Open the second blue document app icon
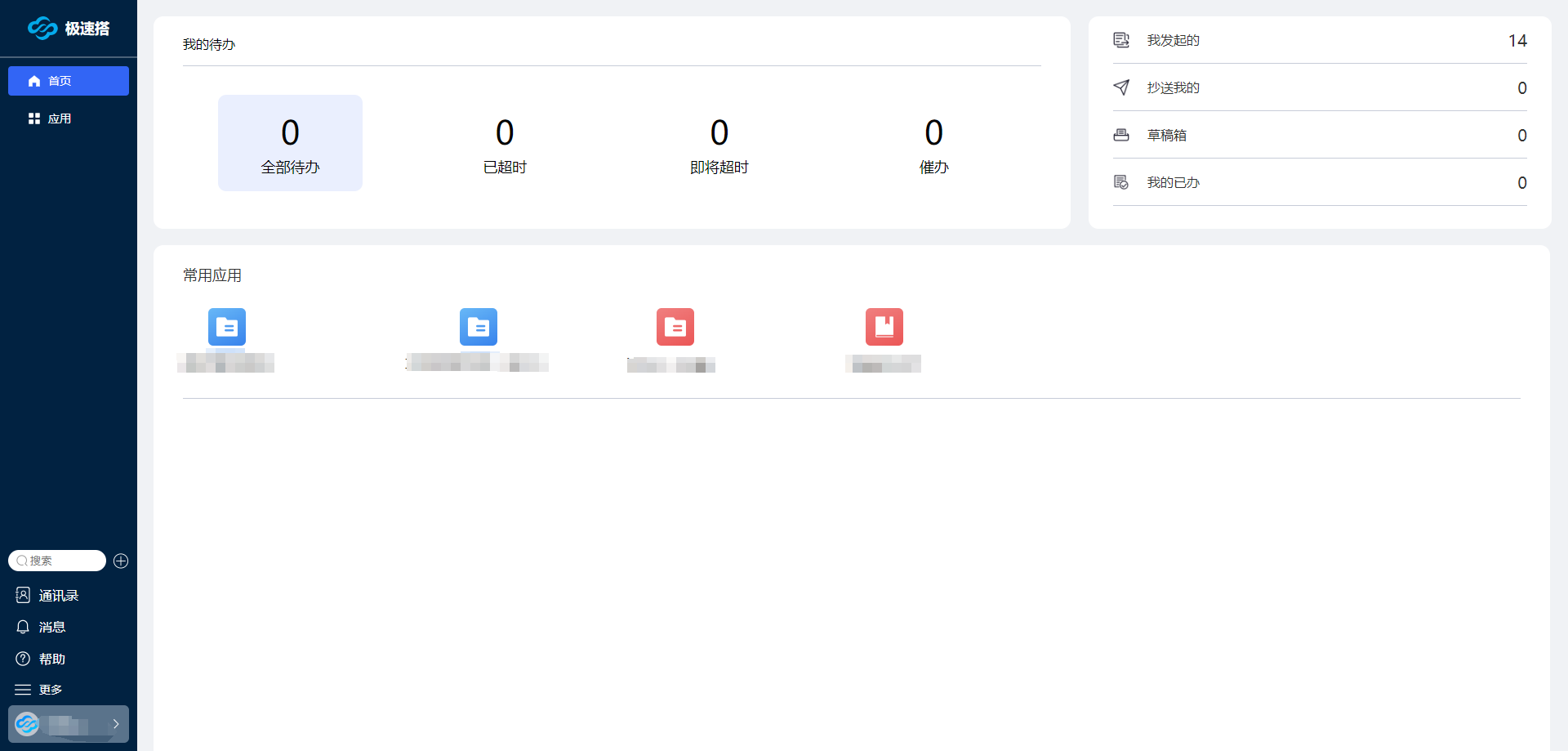Viewport: 1568px width, 751px height. point(479,327)
